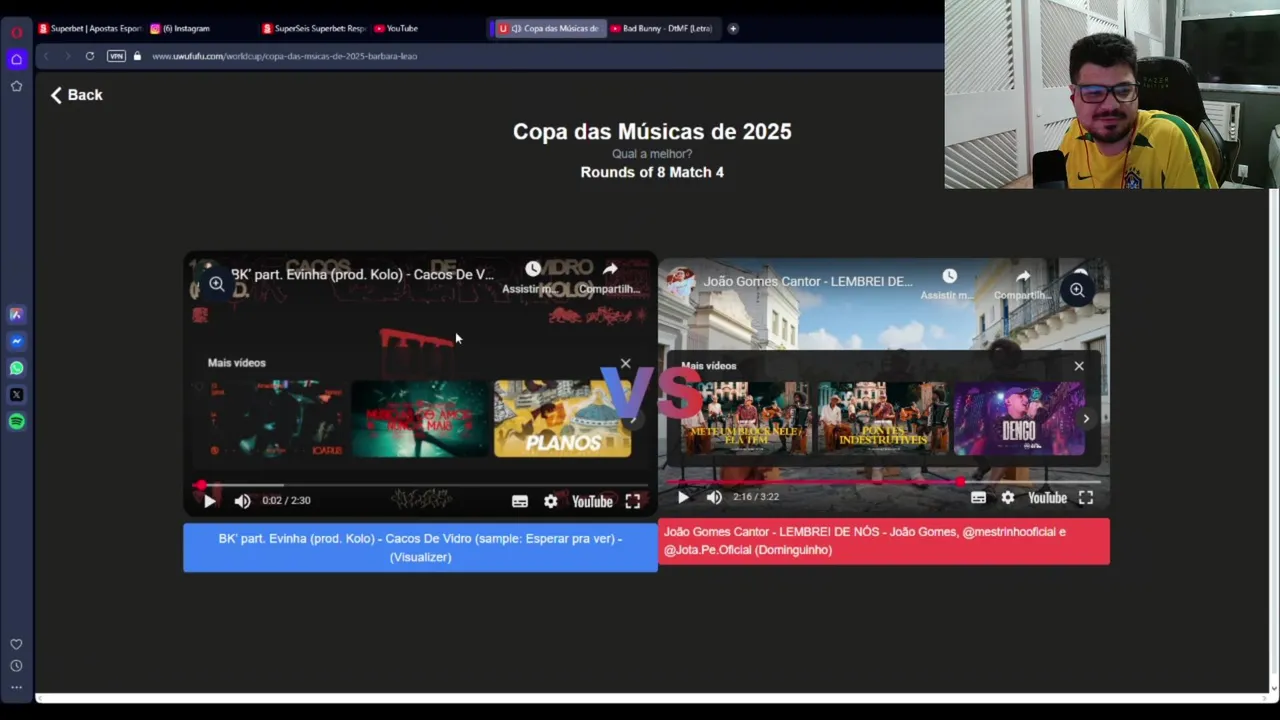The image size is (1280, 720).
Task: Toggle subtitles on the João Gomes video
Action: 978,497
